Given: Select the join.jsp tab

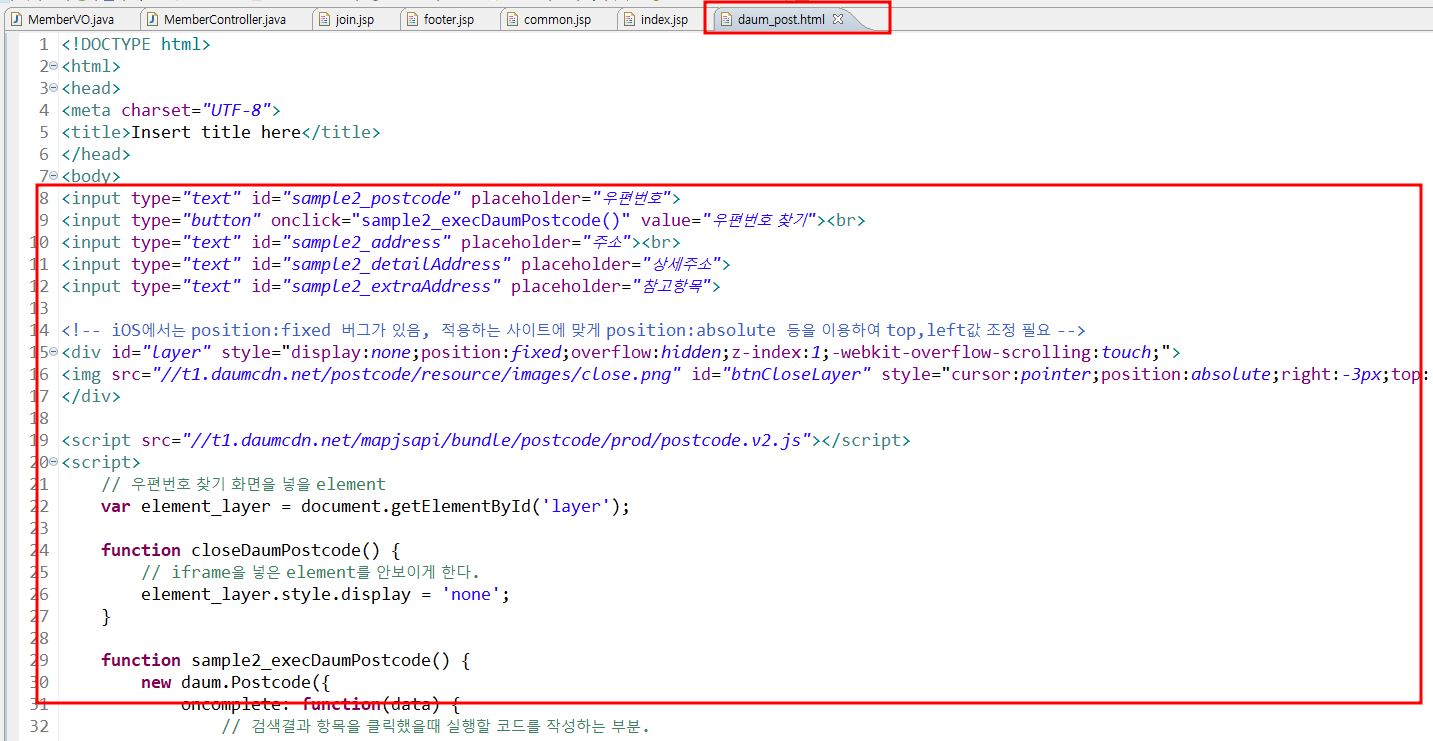Looking at the screenshot, I should click(354, 19).
